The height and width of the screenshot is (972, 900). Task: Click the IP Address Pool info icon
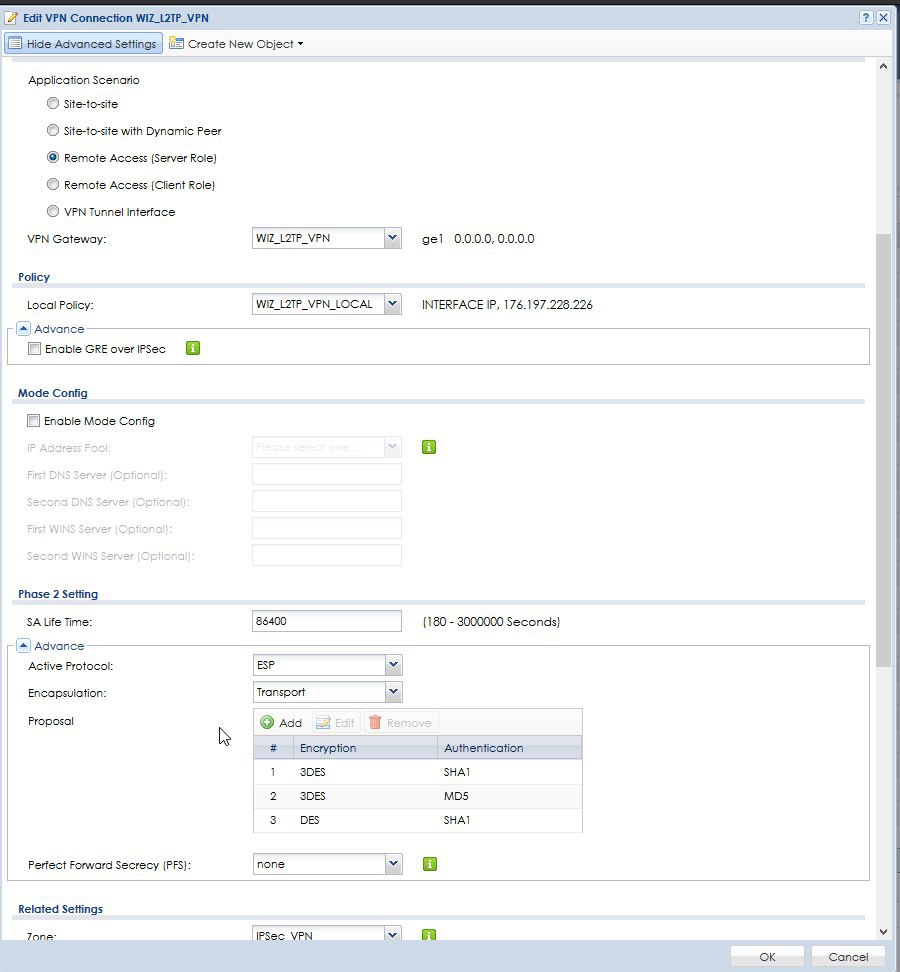[429, 447]
